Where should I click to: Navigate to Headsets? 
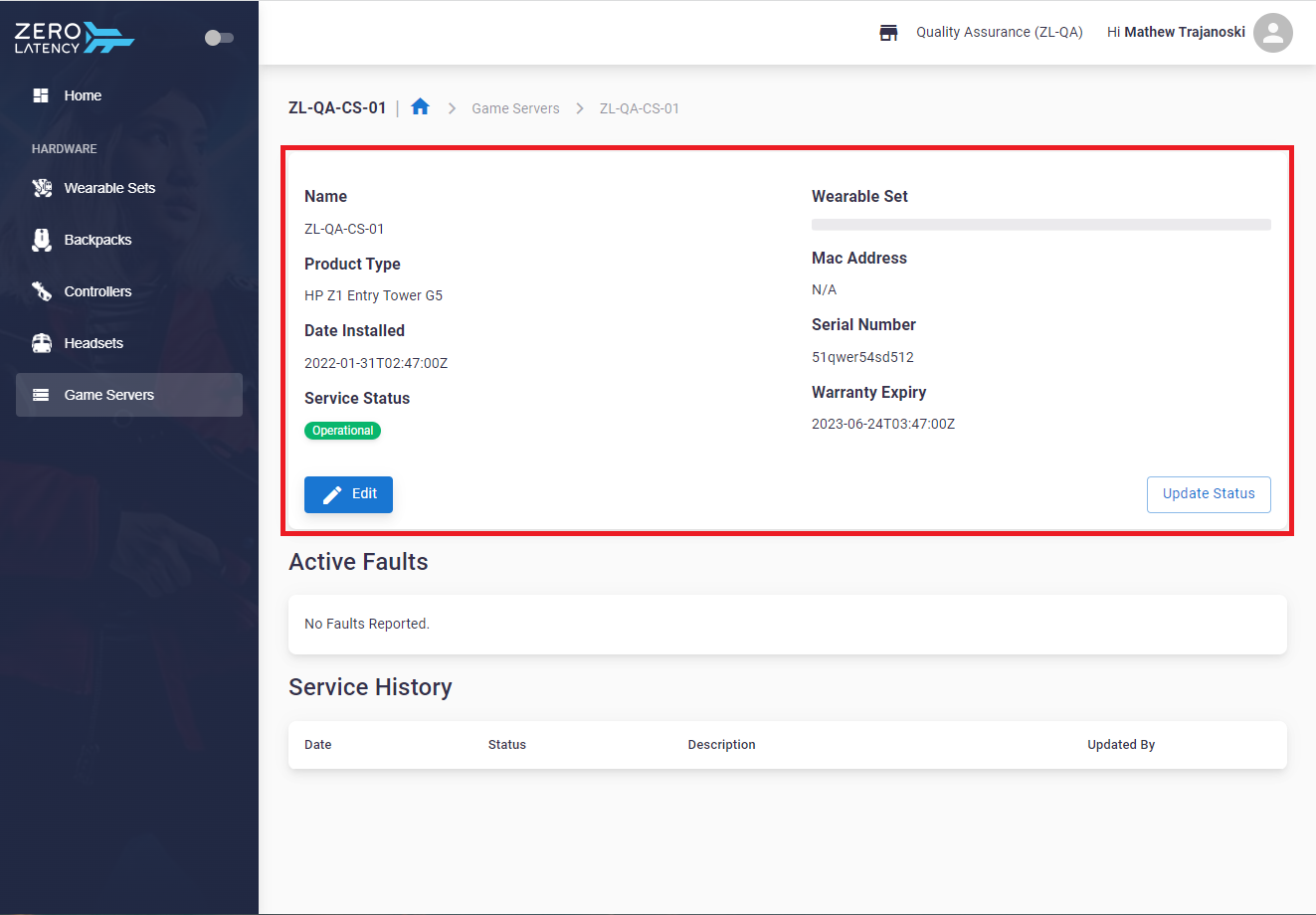(129, 343)
